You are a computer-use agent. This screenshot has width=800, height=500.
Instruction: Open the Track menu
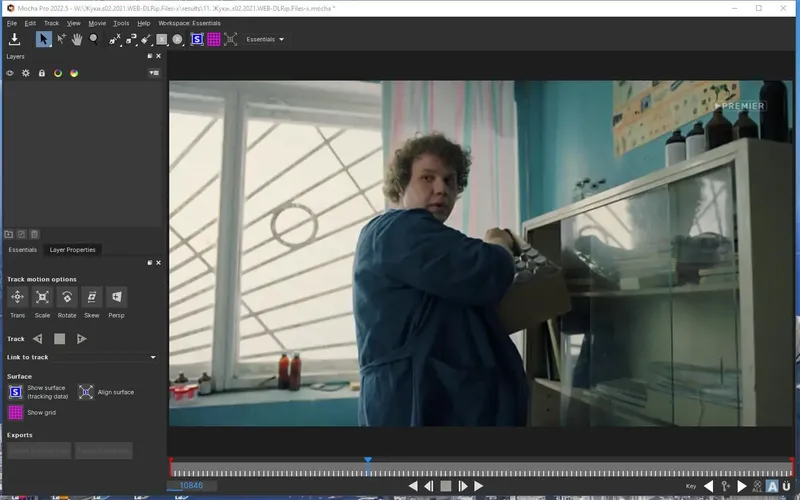pos(51,23)
